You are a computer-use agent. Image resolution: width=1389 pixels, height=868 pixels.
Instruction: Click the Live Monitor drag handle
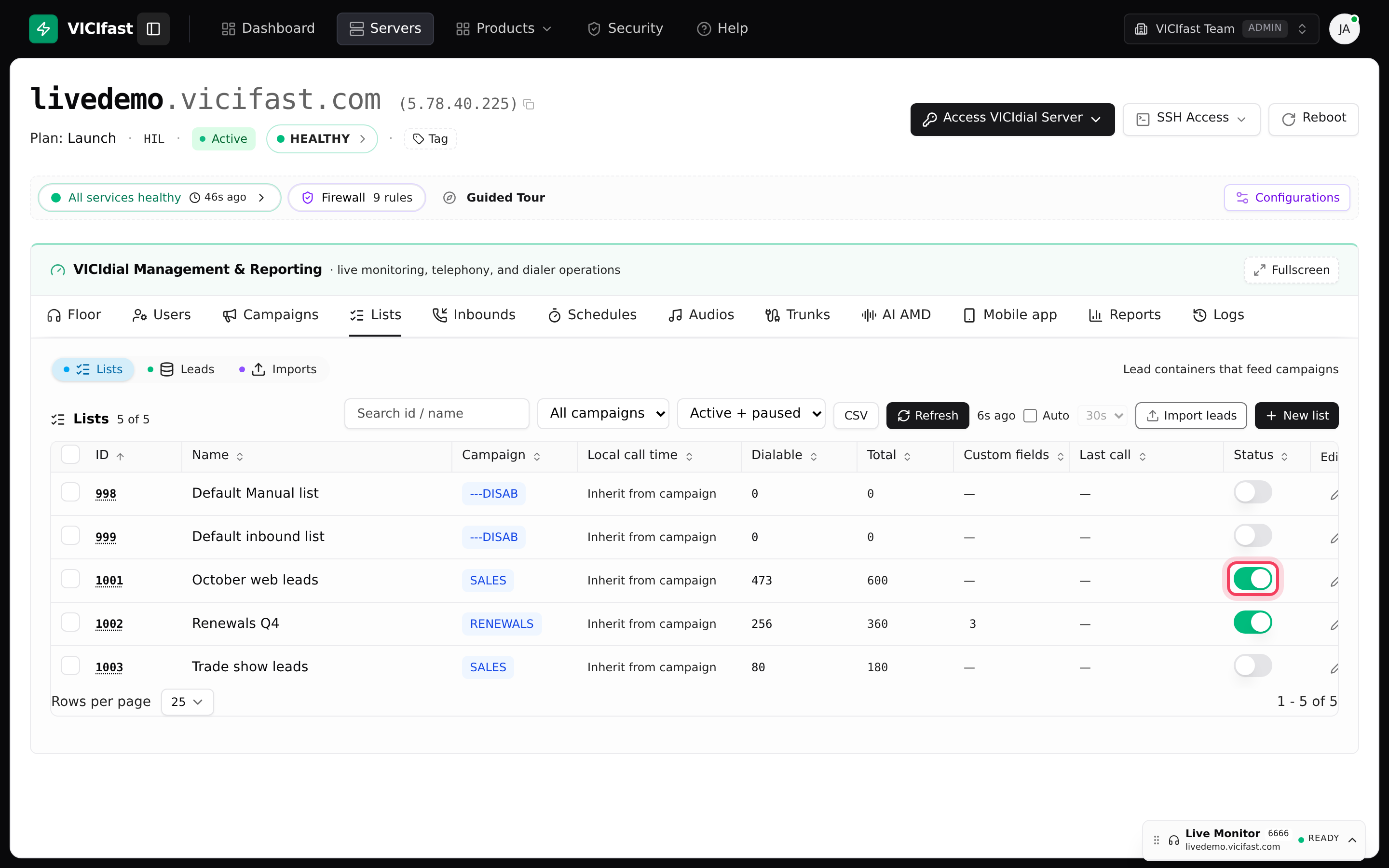click(1157, 840)
